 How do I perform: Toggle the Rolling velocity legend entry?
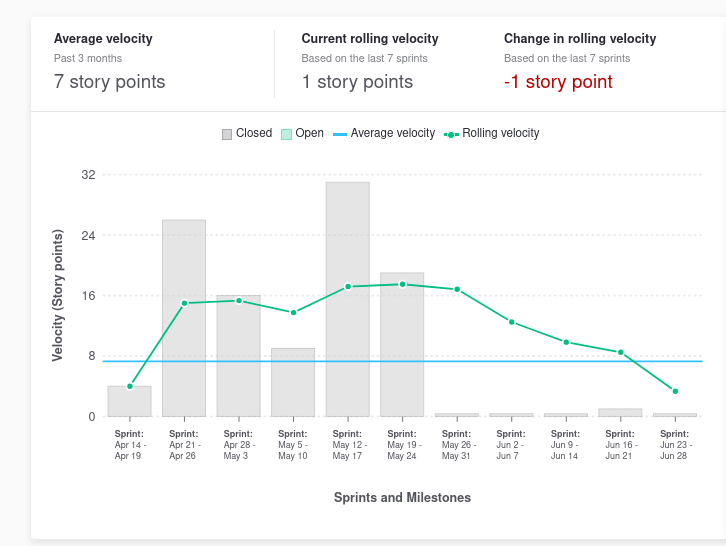point(491,133)
